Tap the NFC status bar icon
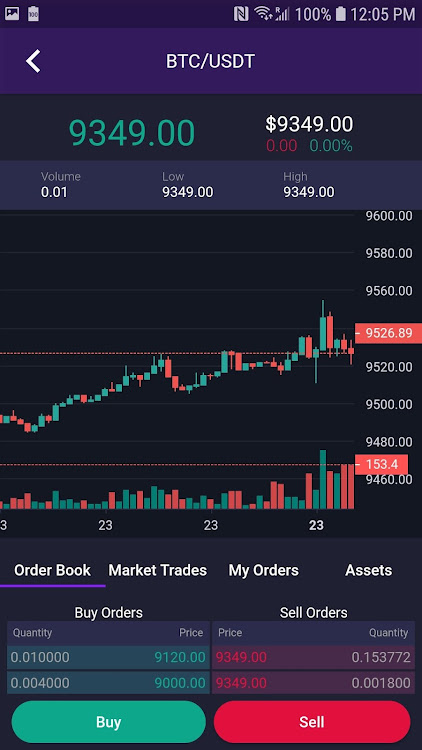422x750 pixels. [x=241, y=14]
